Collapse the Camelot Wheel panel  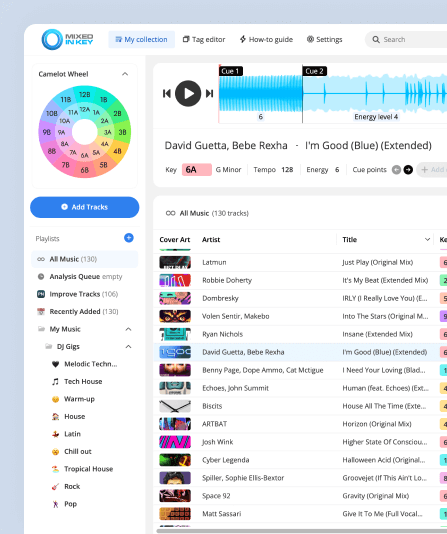pyautogui.click(x=125, y=74)
